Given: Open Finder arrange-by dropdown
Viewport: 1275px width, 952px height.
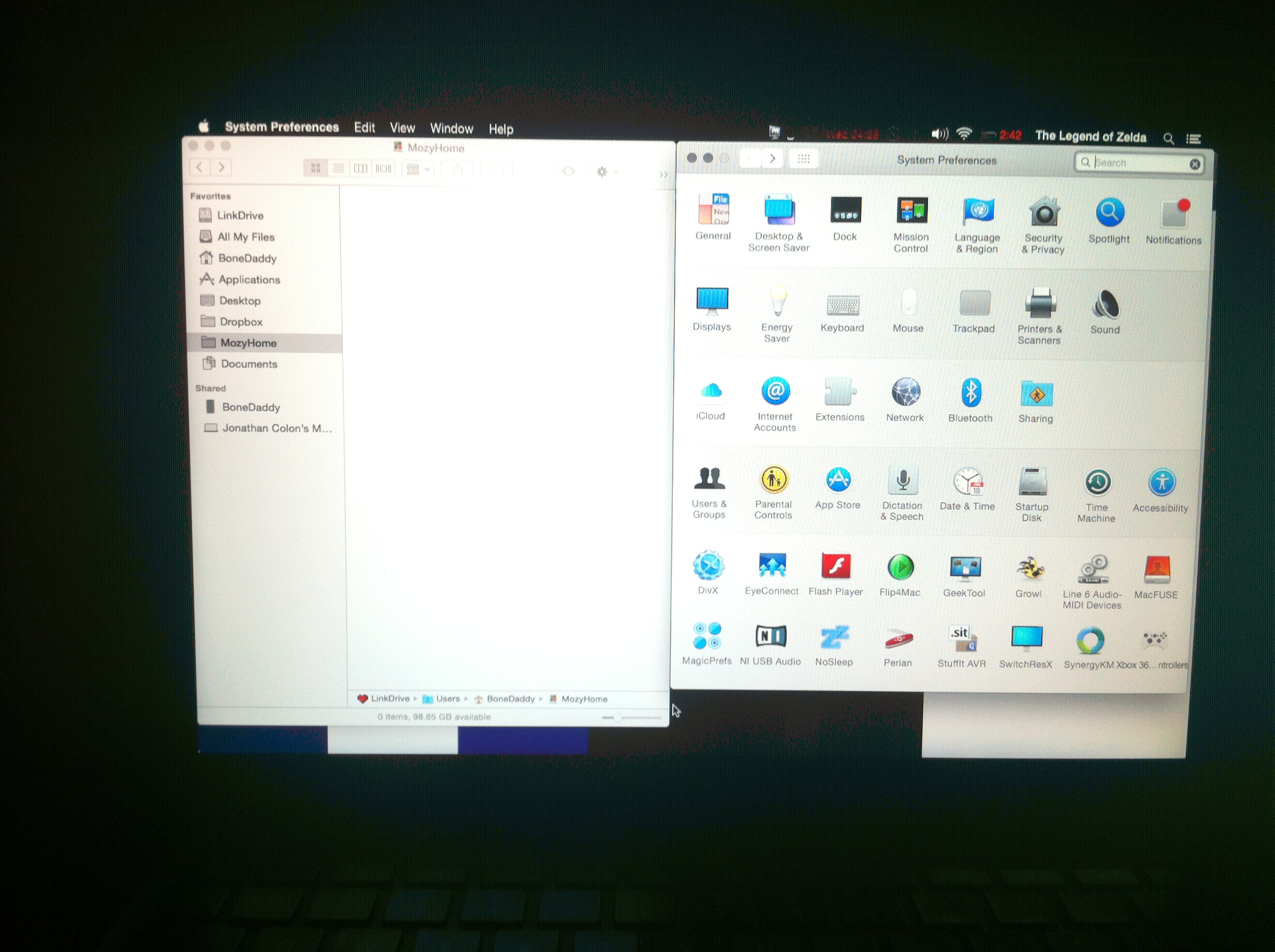Looking at the screenshot, I should coord(419,170).
